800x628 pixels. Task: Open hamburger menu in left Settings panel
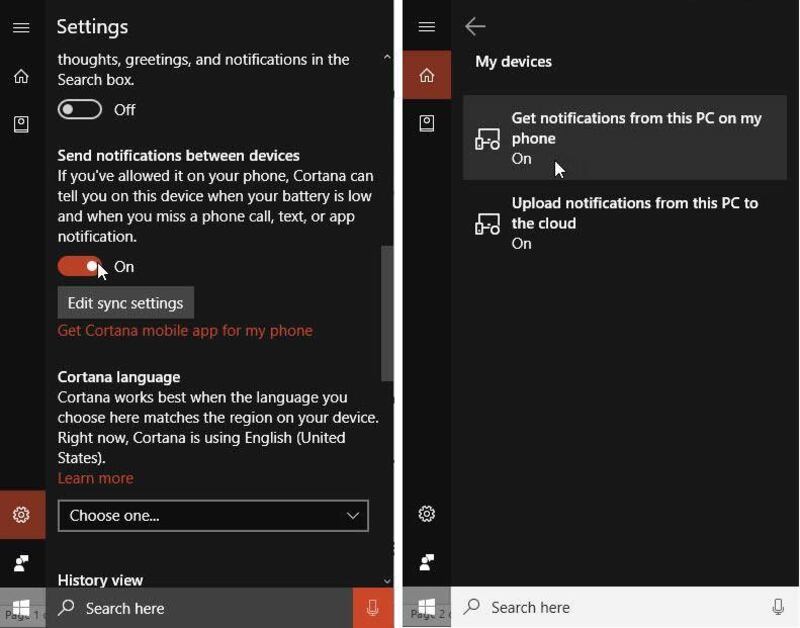click(21, 27)
